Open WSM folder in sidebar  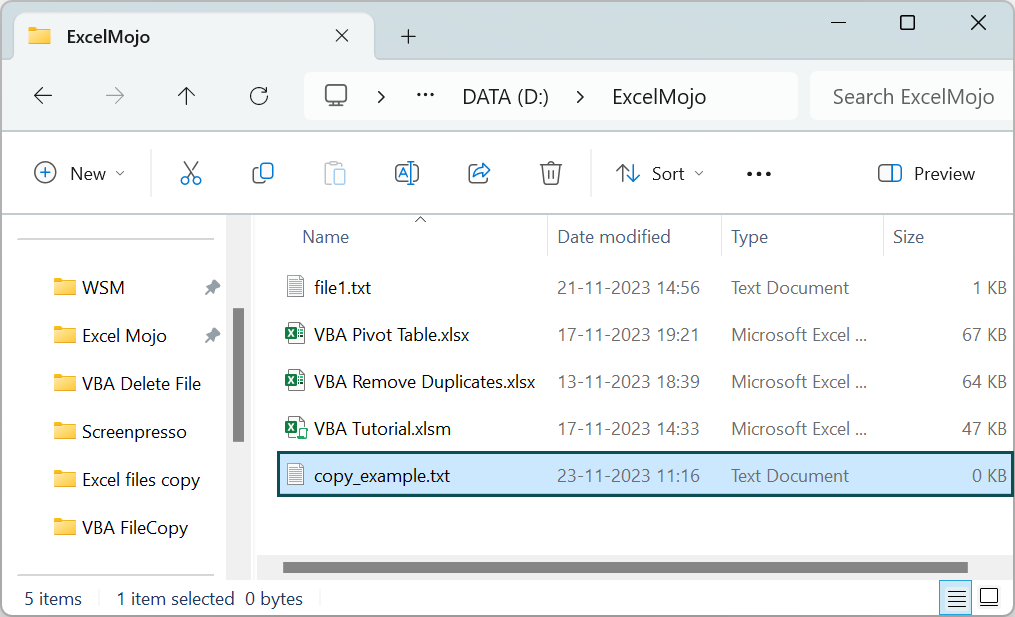pos(89,287)
